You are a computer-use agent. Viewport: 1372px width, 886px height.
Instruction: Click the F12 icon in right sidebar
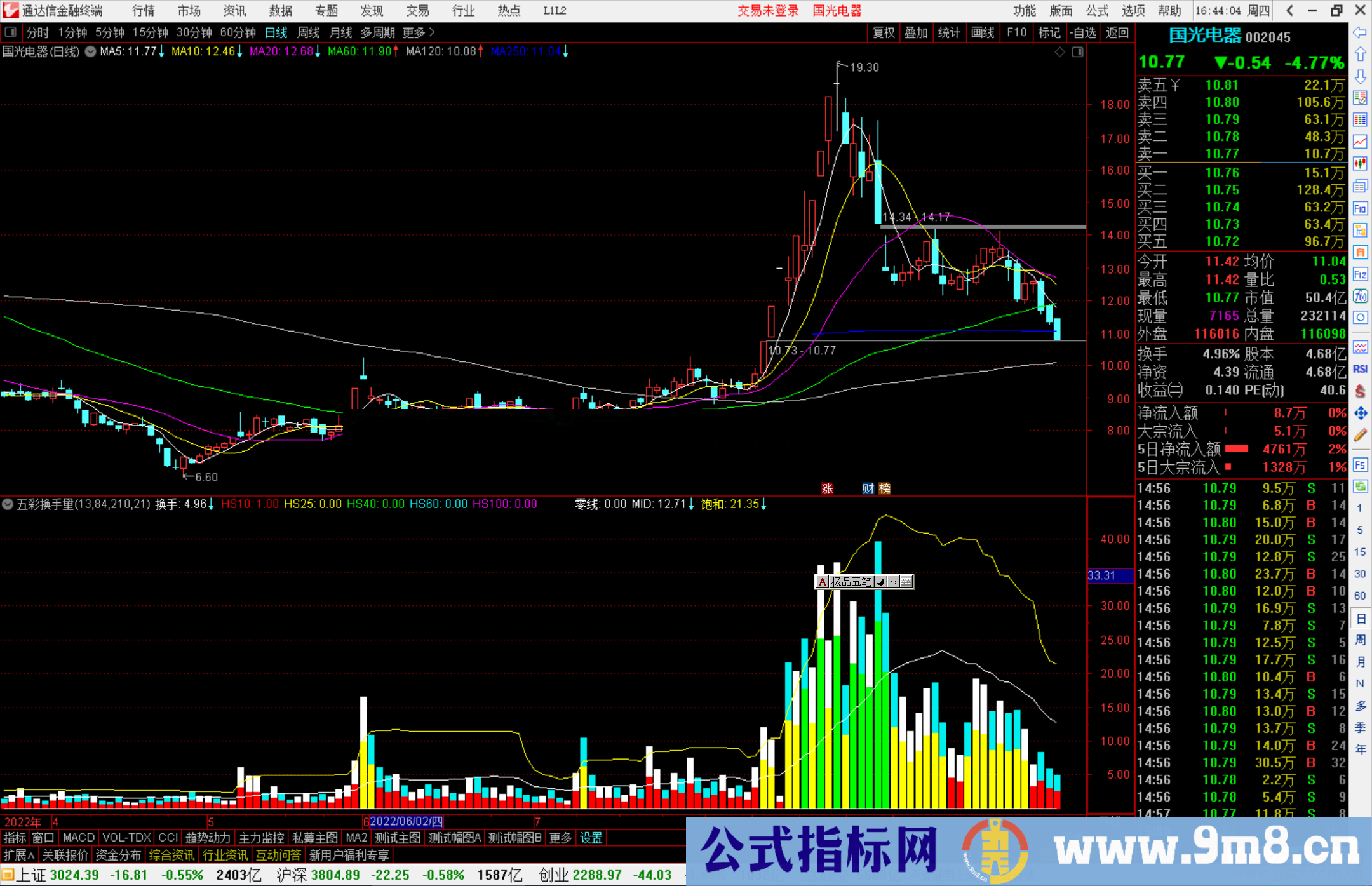pyautogui.click(x=1360, y=274)
